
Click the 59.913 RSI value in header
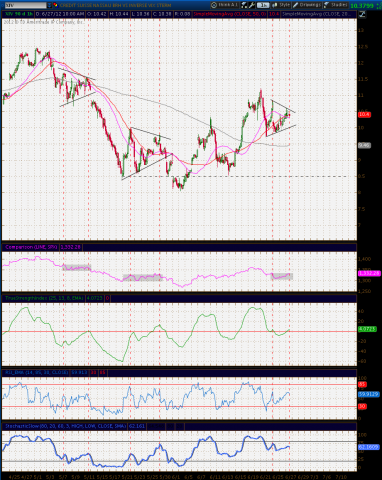pos(79,372)
